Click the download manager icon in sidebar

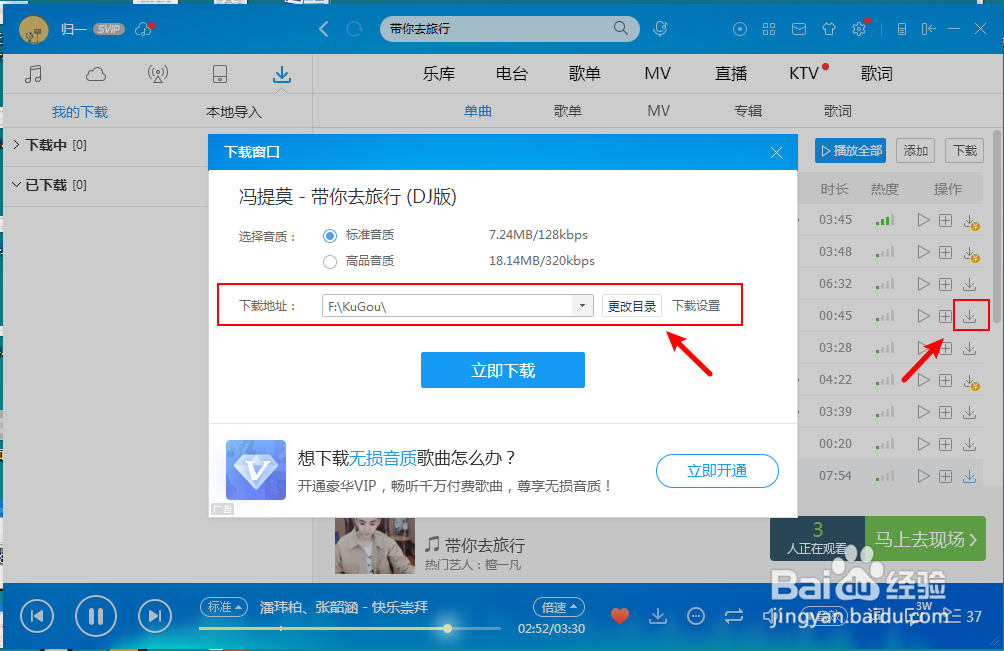281,73
